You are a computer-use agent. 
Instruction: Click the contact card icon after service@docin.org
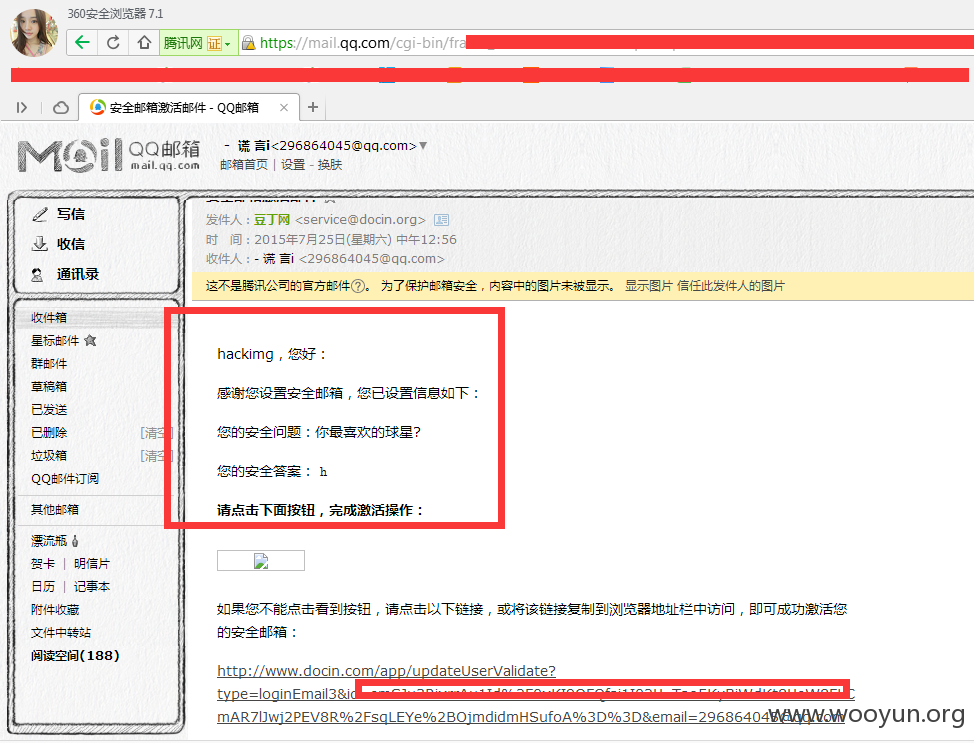[x=441, y=219]
